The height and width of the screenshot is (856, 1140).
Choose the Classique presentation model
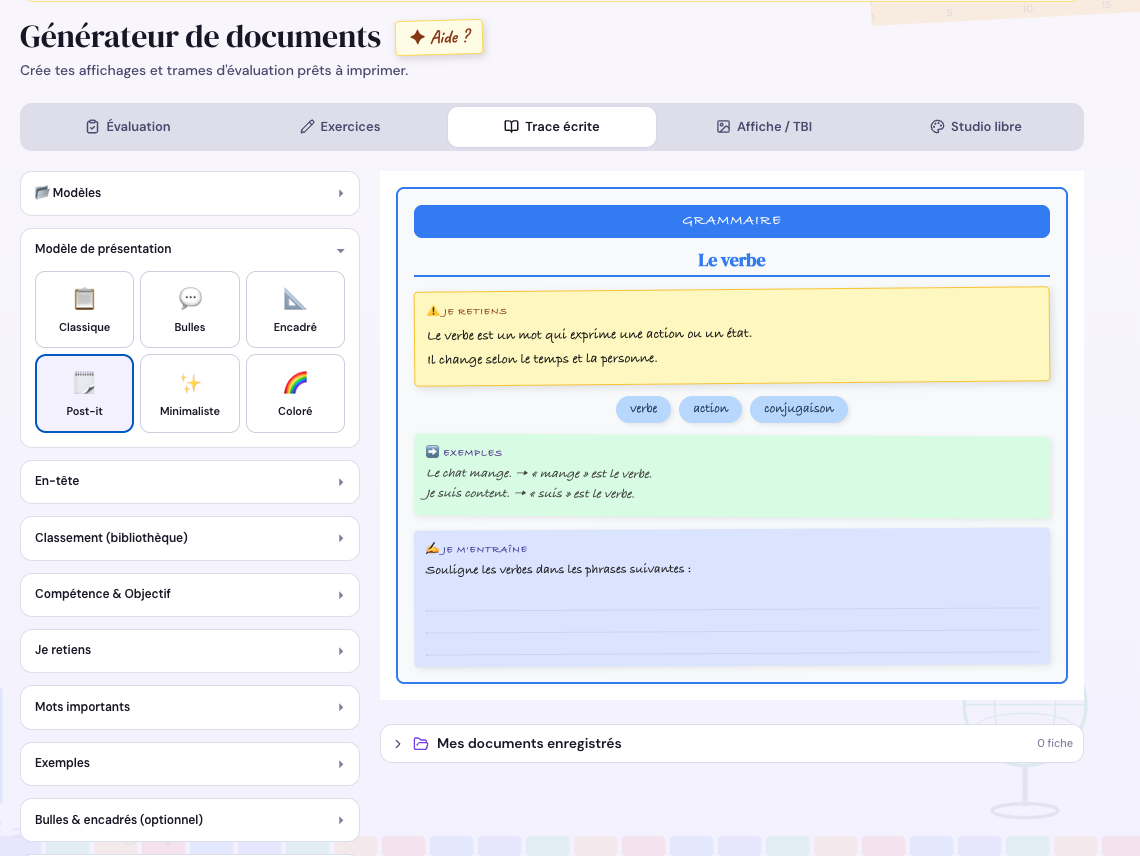(x=84, y=310)
